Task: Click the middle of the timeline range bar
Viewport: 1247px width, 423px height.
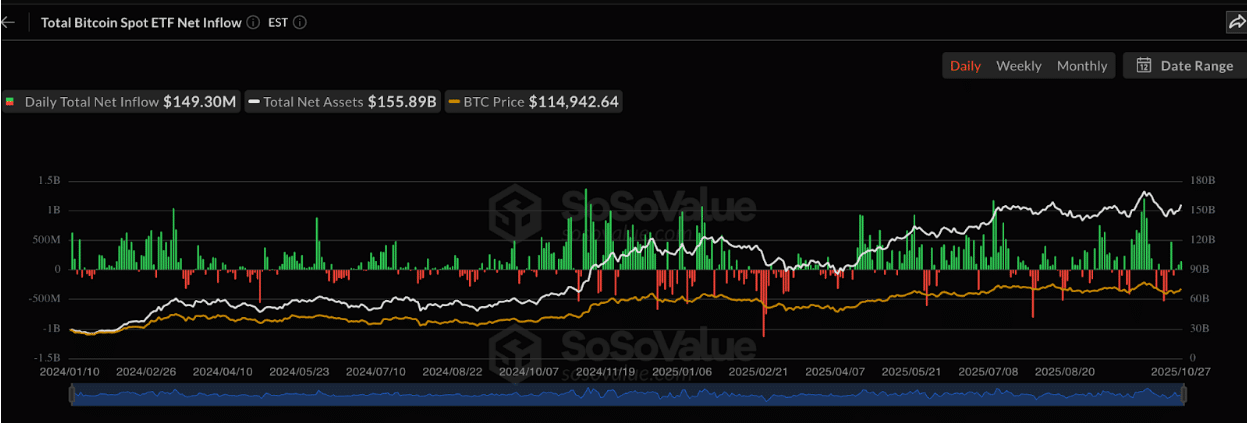Action: point(628,396)
